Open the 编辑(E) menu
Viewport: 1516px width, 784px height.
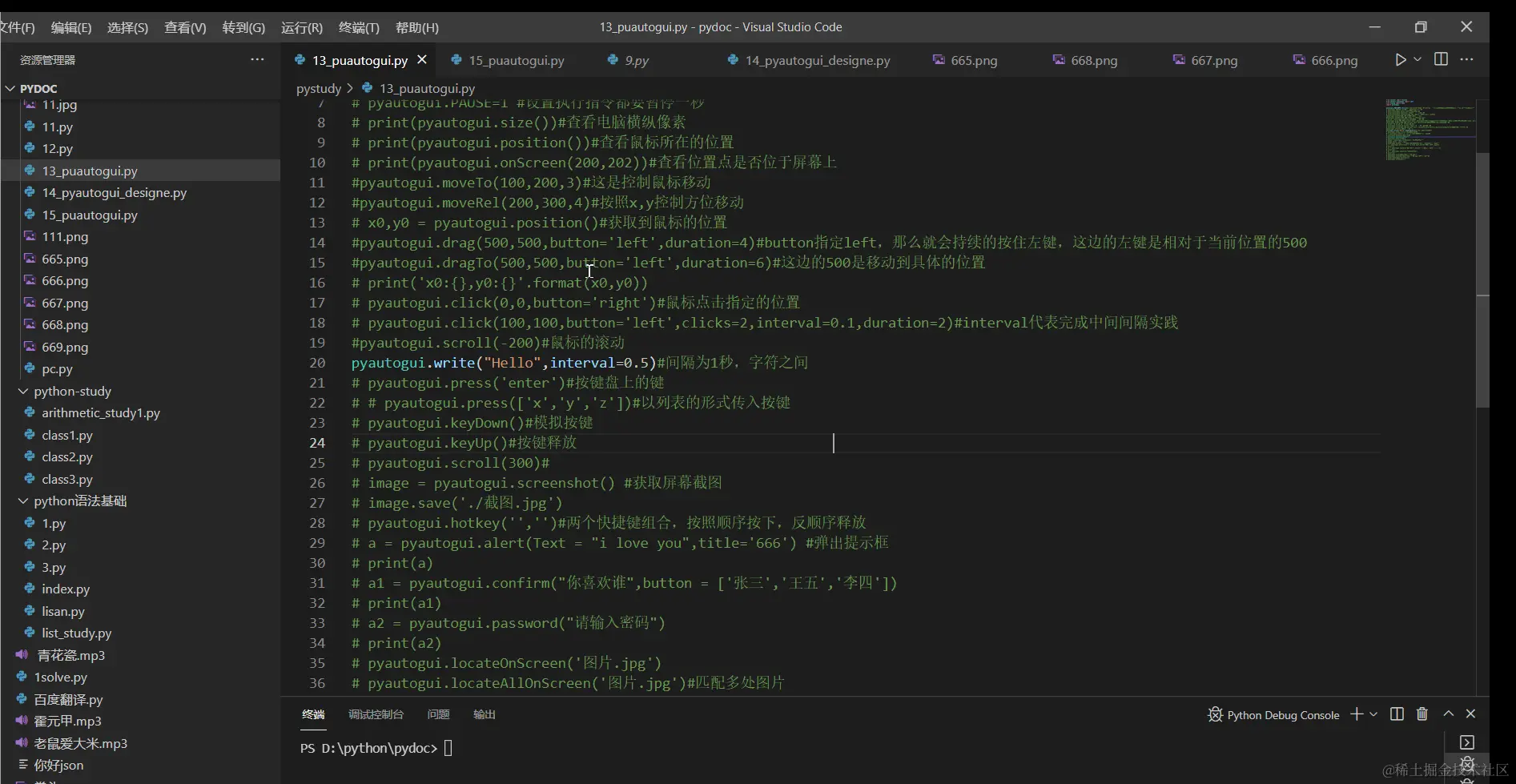point(71,27)
